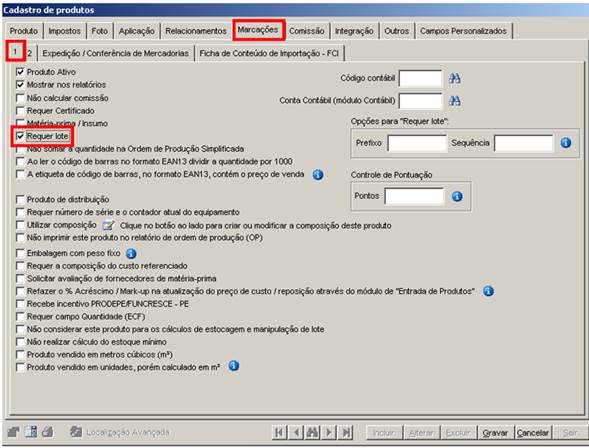Click binoculars search icon beside Código contábil
This screenshot has width=589, height=448.
click(455, 78)
